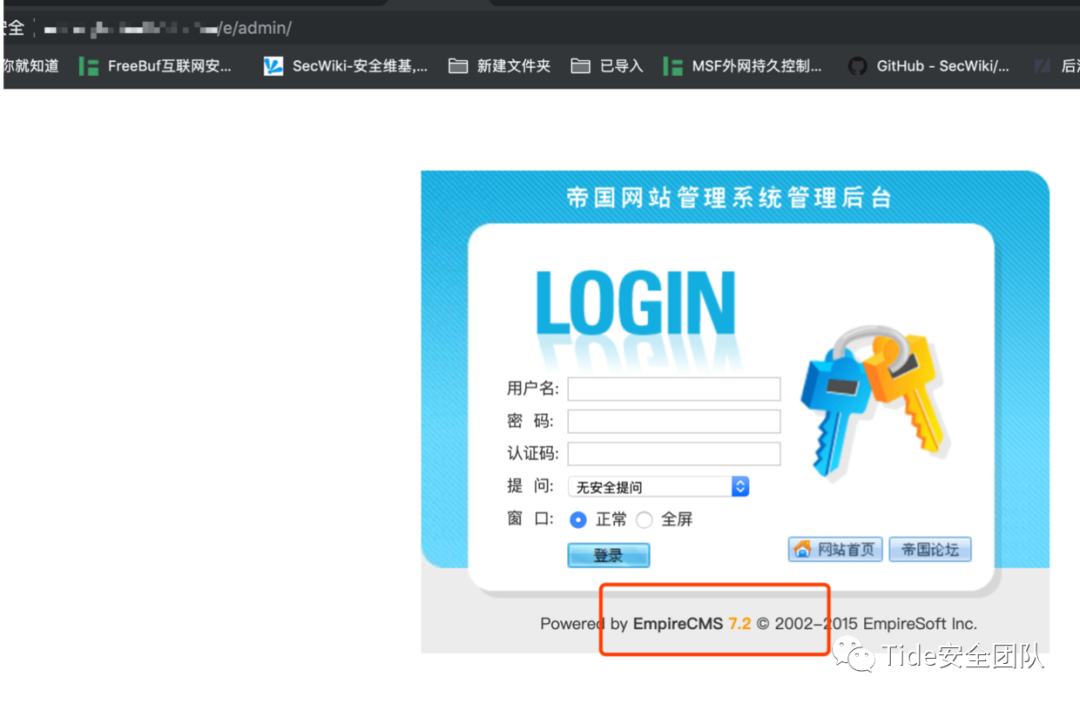Click the 登录 login button

(x=608, y=555)
